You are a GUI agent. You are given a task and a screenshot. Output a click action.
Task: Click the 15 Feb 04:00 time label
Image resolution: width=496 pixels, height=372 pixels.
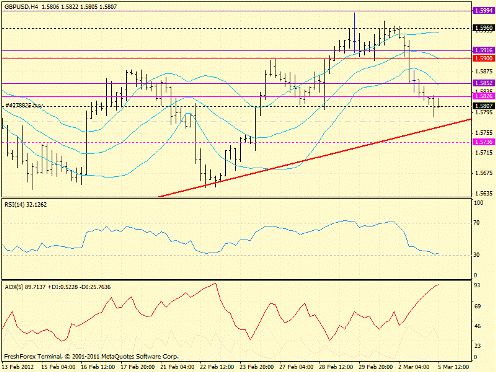pos(58,367)
